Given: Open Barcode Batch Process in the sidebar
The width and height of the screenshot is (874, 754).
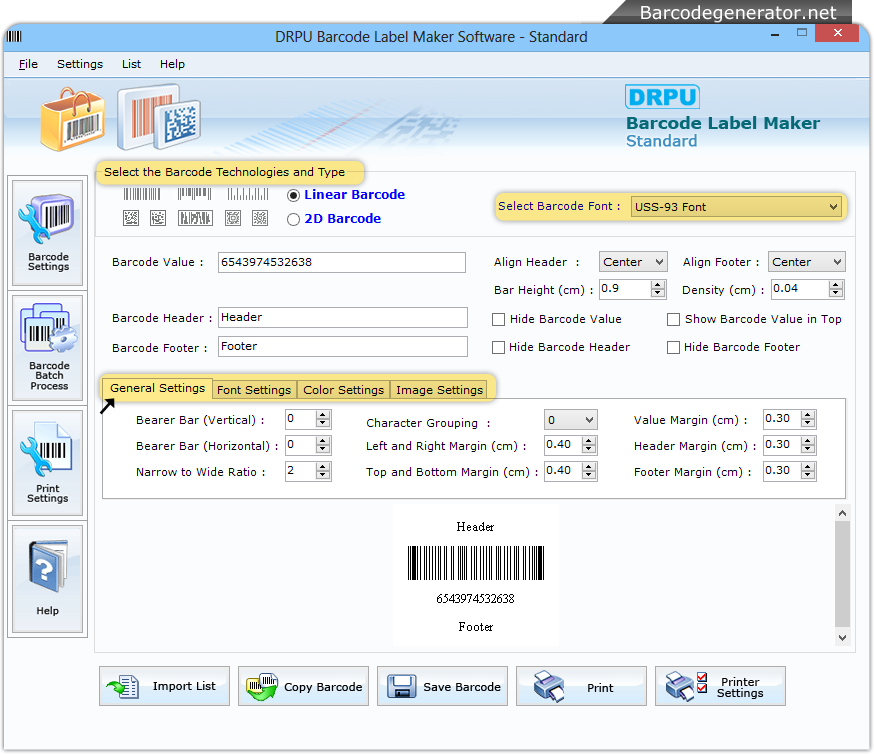Looking at the screenshot, I should point(47,347).
